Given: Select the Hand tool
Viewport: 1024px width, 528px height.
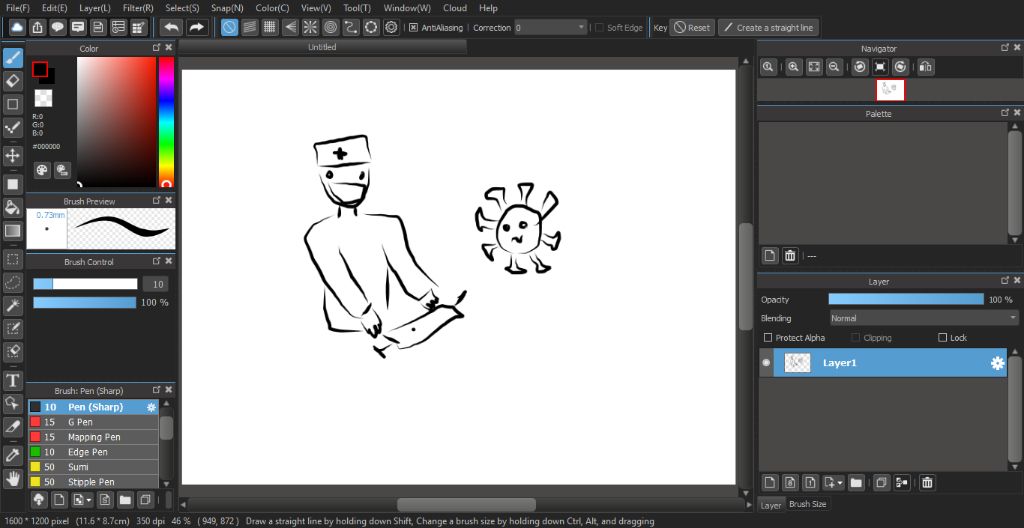Looking at the screenshot, I should click(x=12, y=478).
